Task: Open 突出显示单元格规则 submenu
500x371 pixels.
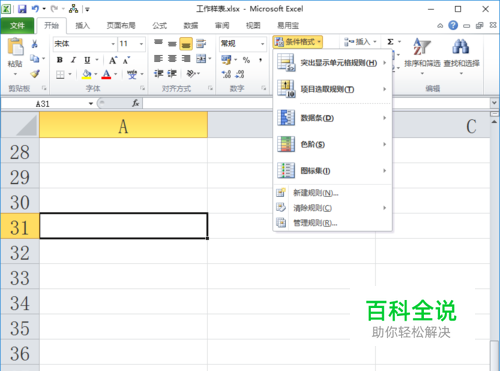Action: 332,63
